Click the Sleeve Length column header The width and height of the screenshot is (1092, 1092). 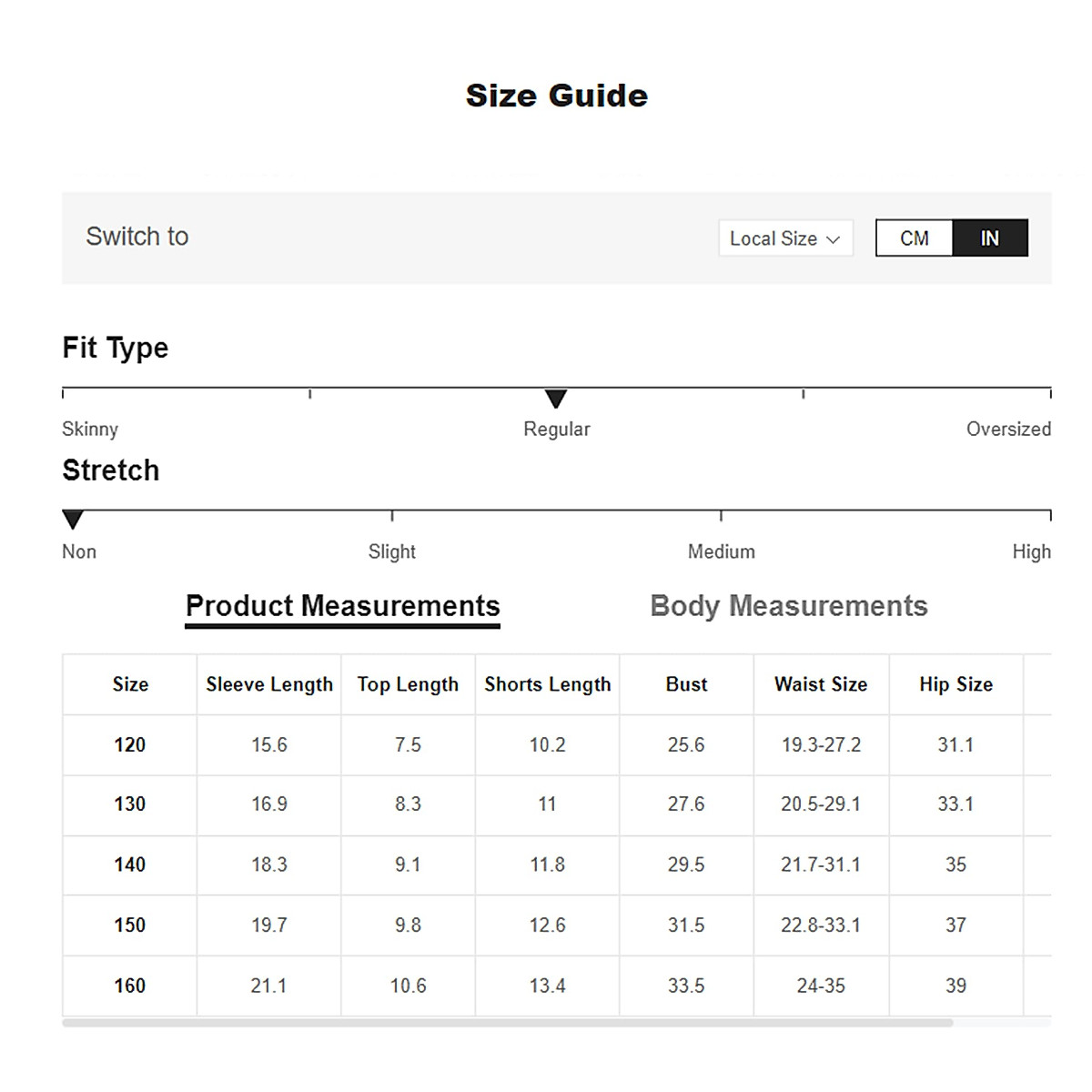point(269,684)
